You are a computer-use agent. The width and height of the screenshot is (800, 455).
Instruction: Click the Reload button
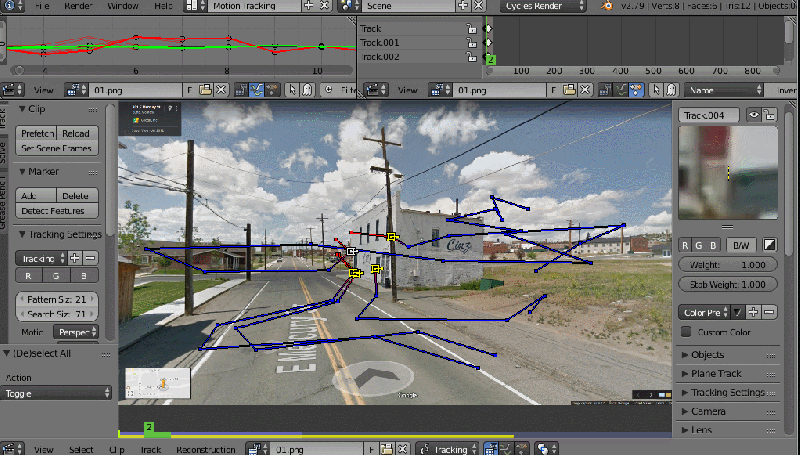(x=78, y=133)
